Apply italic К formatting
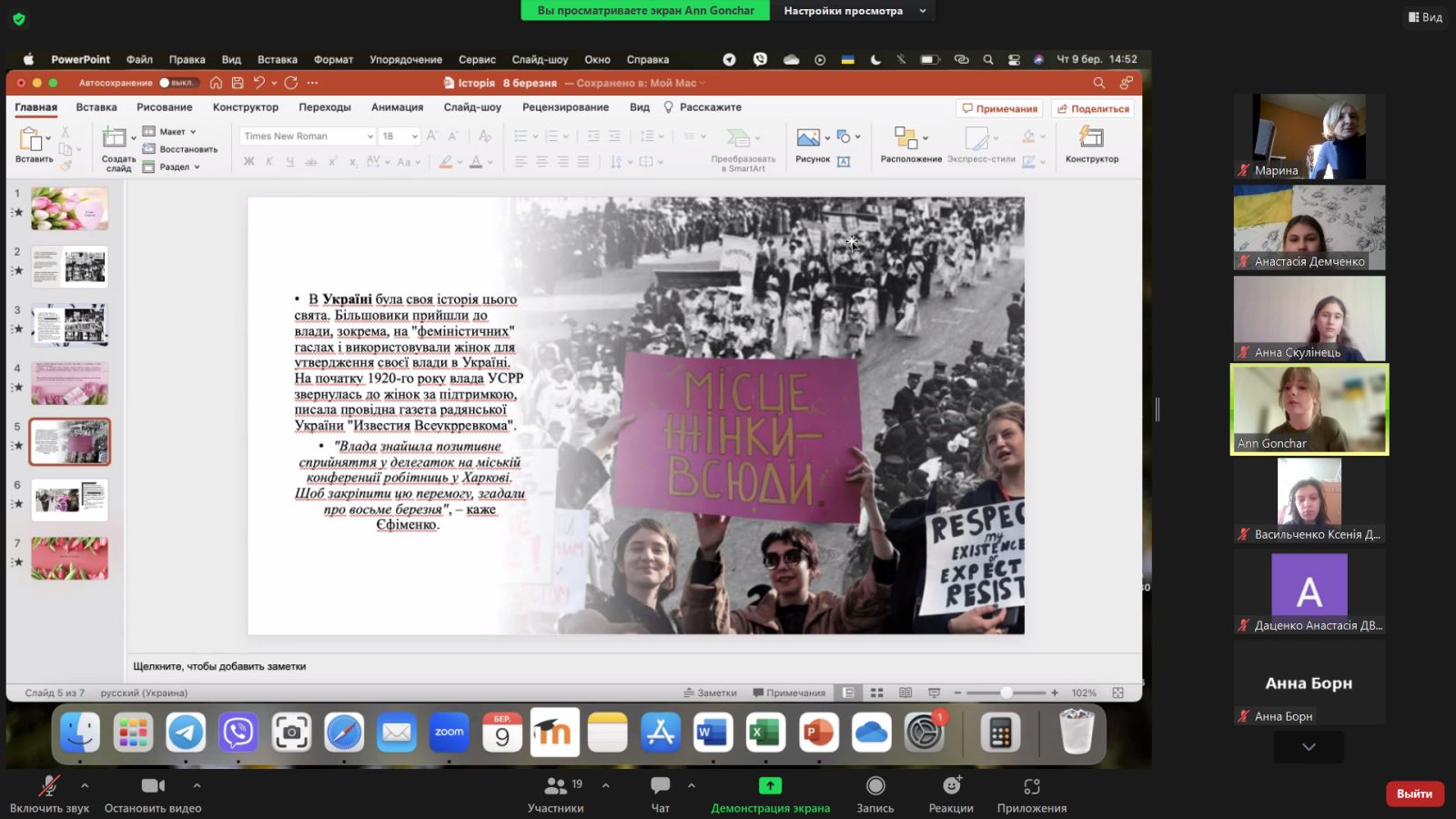Screen dimensions: 1456x819 tap(269, 162)
